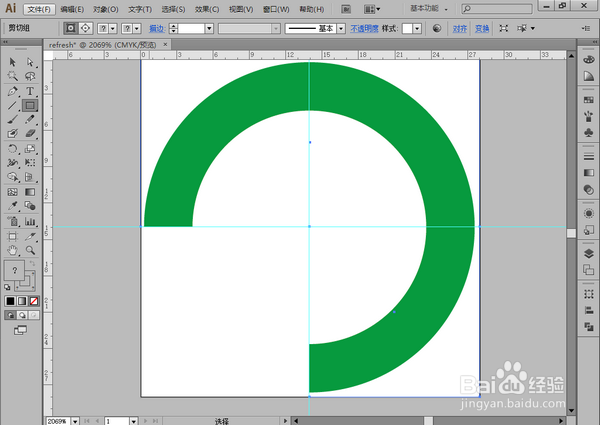Open the artboard number dropdown
Screen dimensions: 600x425
[134, 421]
